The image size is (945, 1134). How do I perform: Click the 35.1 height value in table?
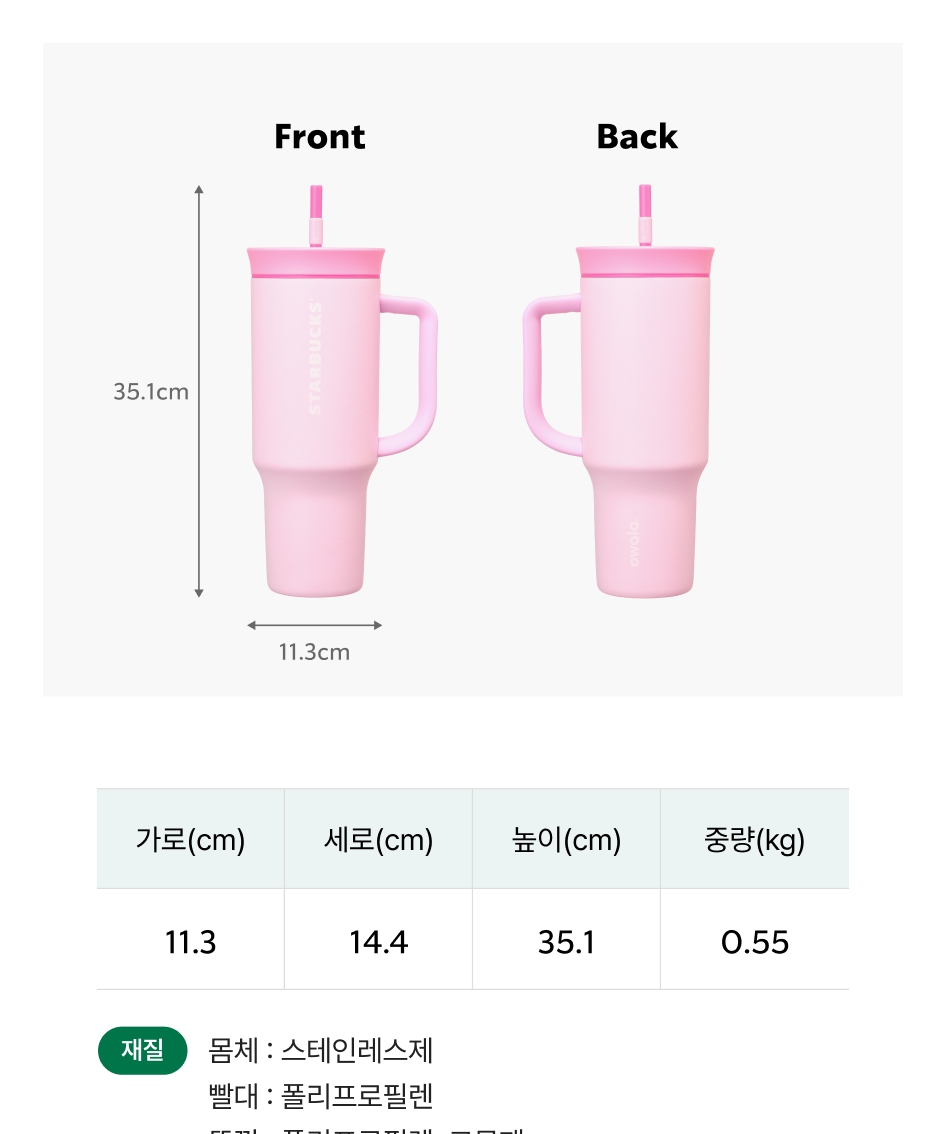pyautogui.click(x=566, y=942)
